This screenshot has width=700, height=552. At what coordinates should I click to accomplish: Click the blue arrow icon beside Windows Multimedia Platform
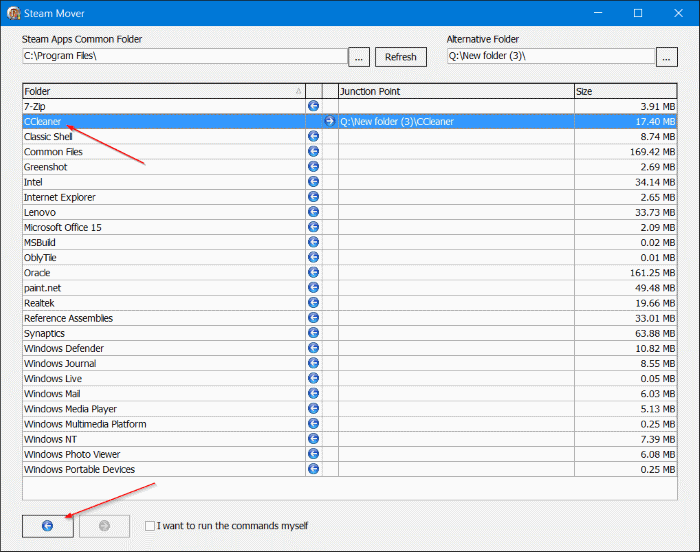pos(313,424)
